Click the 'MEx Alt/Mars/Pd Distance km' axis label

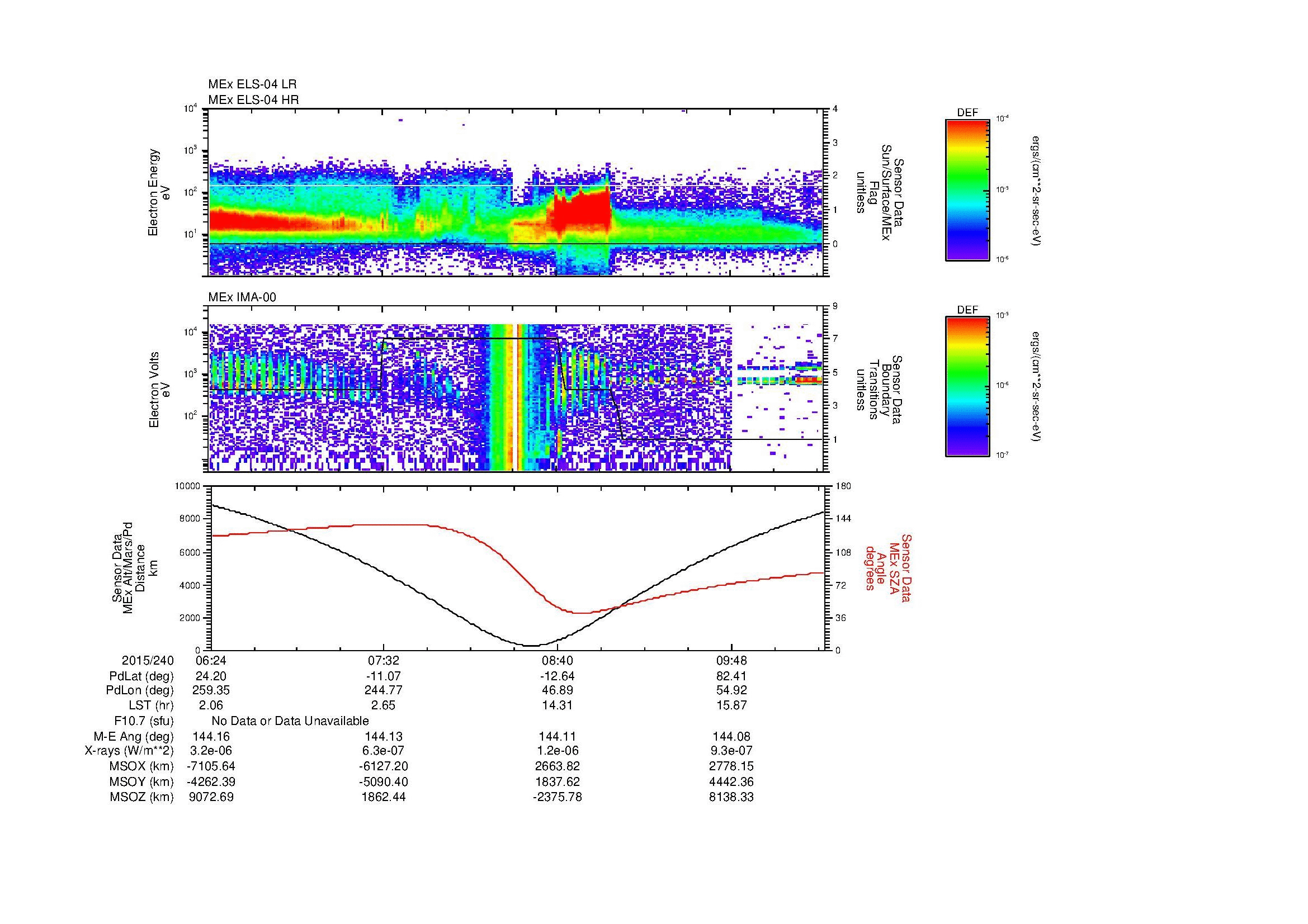coord(134,569)
